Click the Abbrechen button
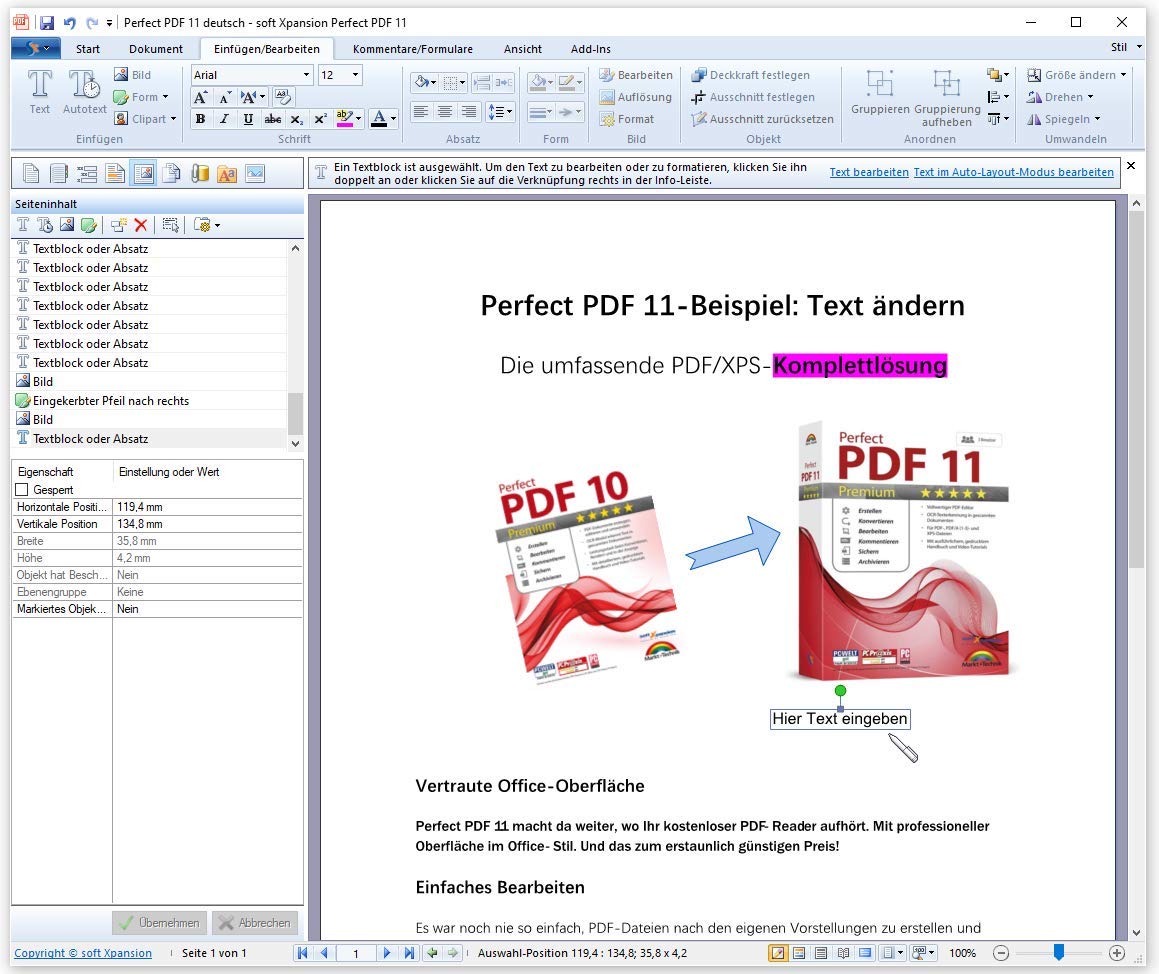The height and width of the screenshot is (974, 1159). [255, 923]
